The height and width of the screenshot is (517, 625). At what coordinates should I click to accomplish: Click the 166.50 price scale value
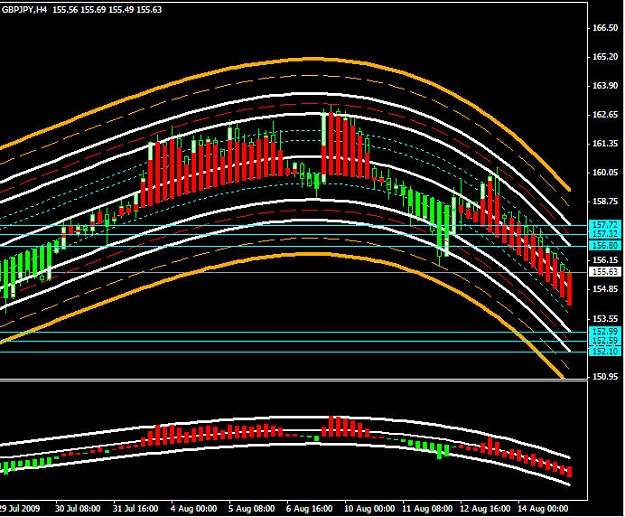point(605,28)
